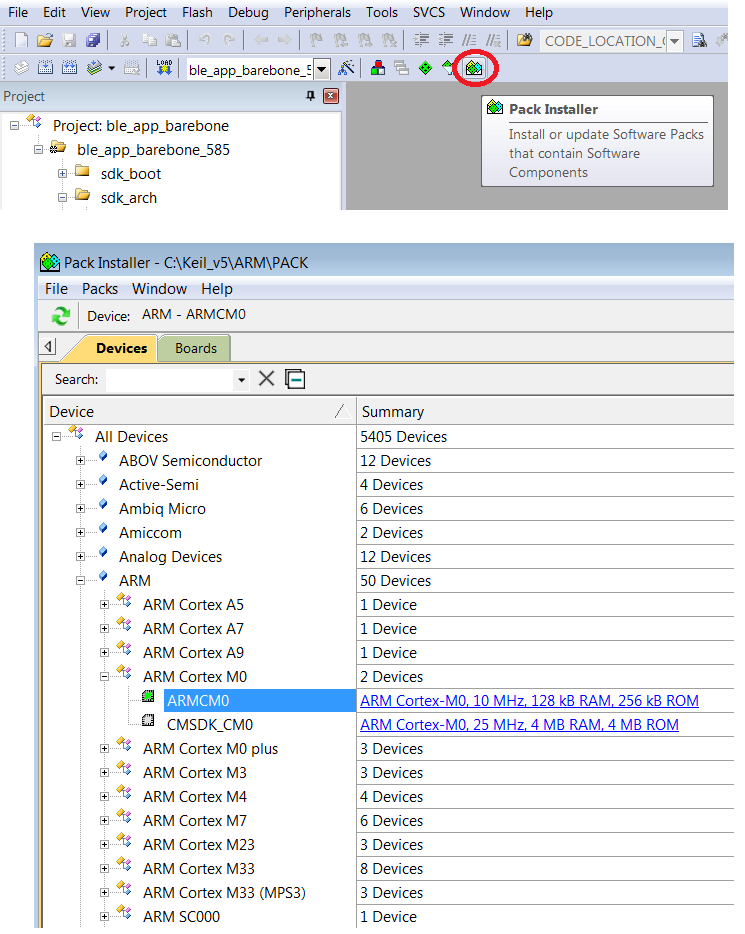This screenshot has height=934, width=745.
Task: Clear the device search with the X icon
Action: click(267, 379)
